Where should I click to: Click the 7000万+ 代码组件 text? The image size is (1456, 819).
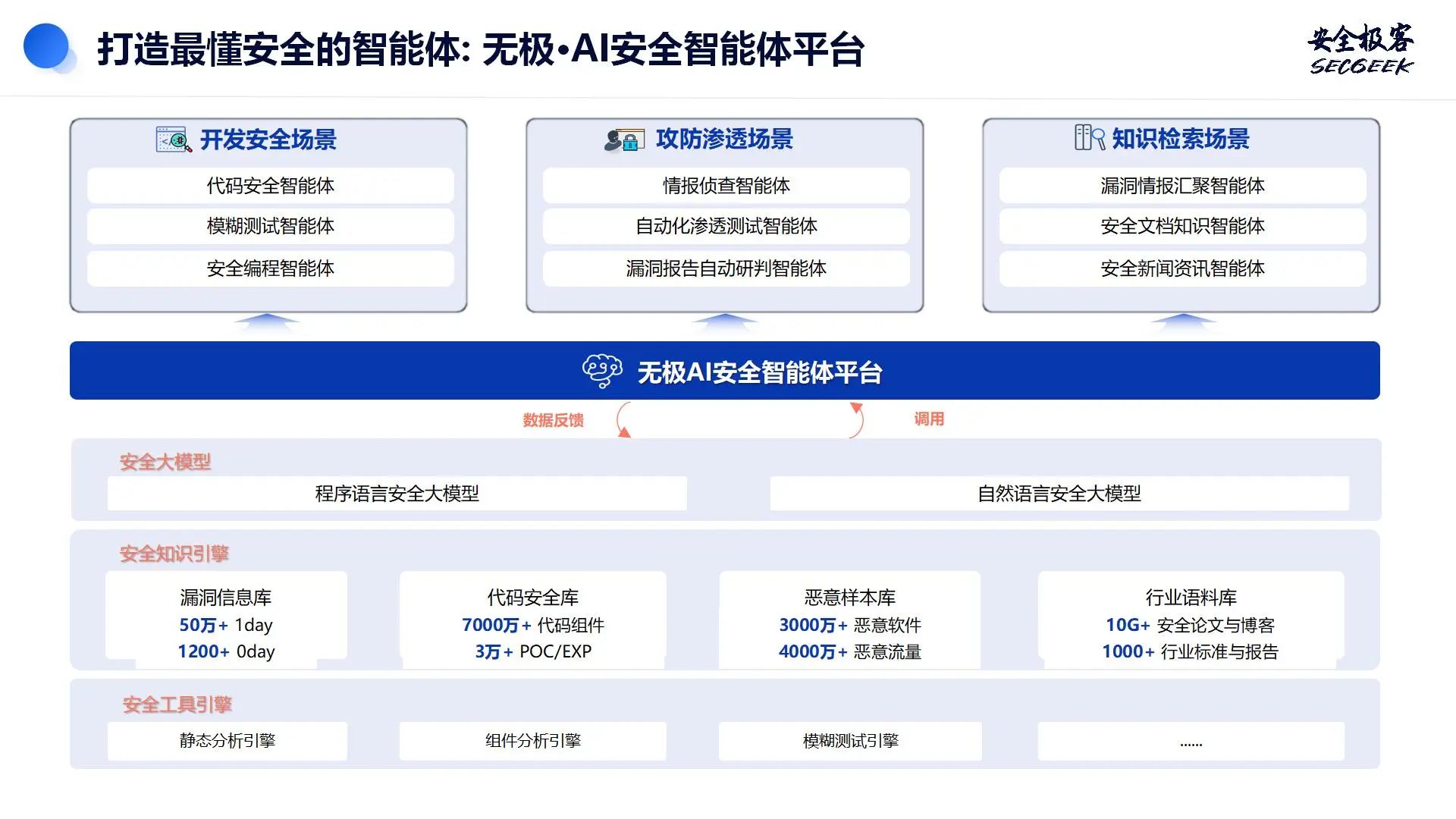pos(533,625)
